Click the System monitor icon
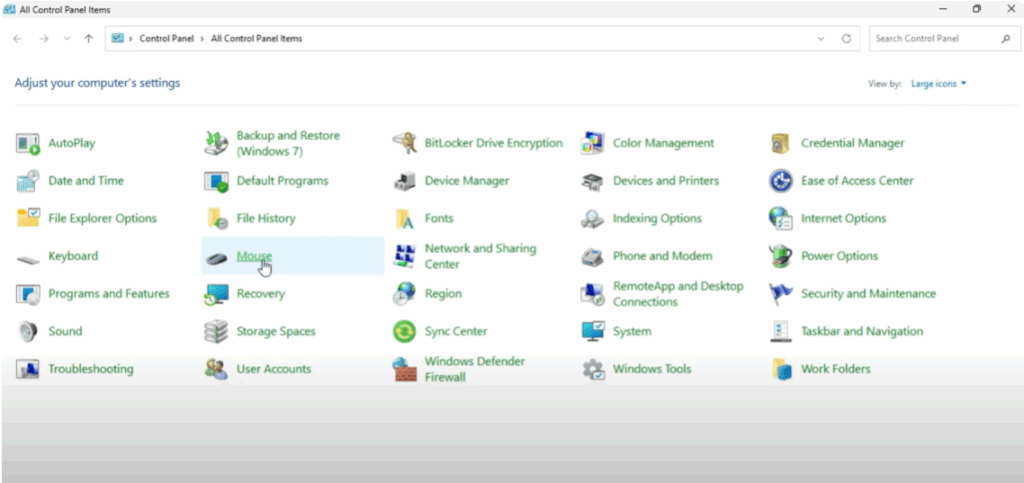 click(592, 332)
